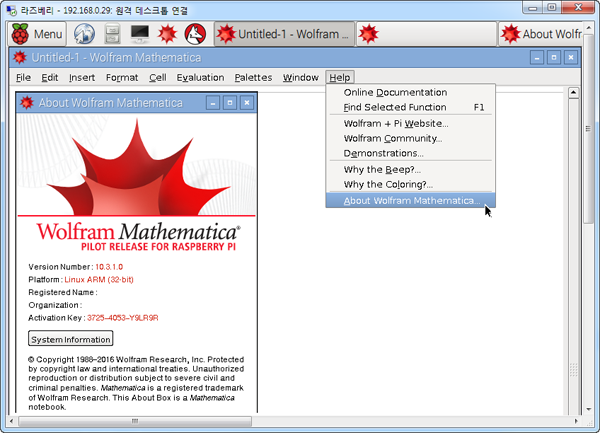Click activation key 3725-4053-Y9LR9R
Image resolution: width=600 pixels, height=433 pixels.
122,318
